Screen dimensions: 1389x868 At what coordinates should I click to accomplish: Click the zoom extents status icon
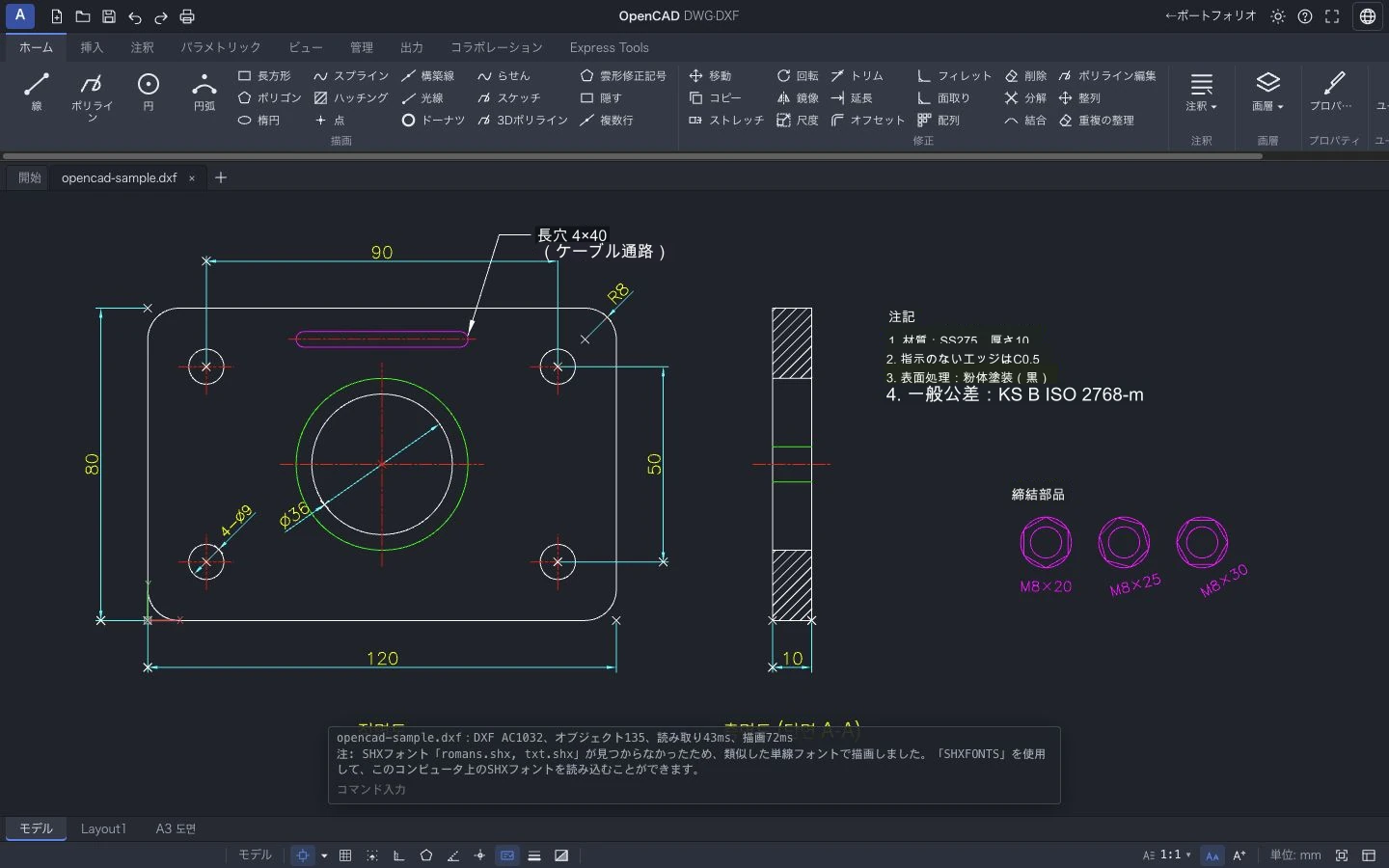click(1342, 855)
